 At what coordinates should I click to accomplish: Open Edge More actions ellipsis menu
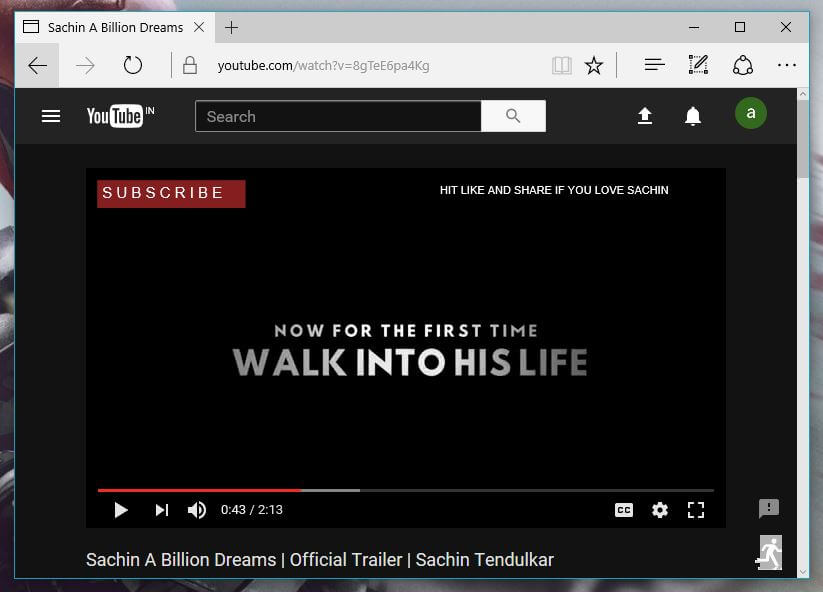click(x=787, y=65)
